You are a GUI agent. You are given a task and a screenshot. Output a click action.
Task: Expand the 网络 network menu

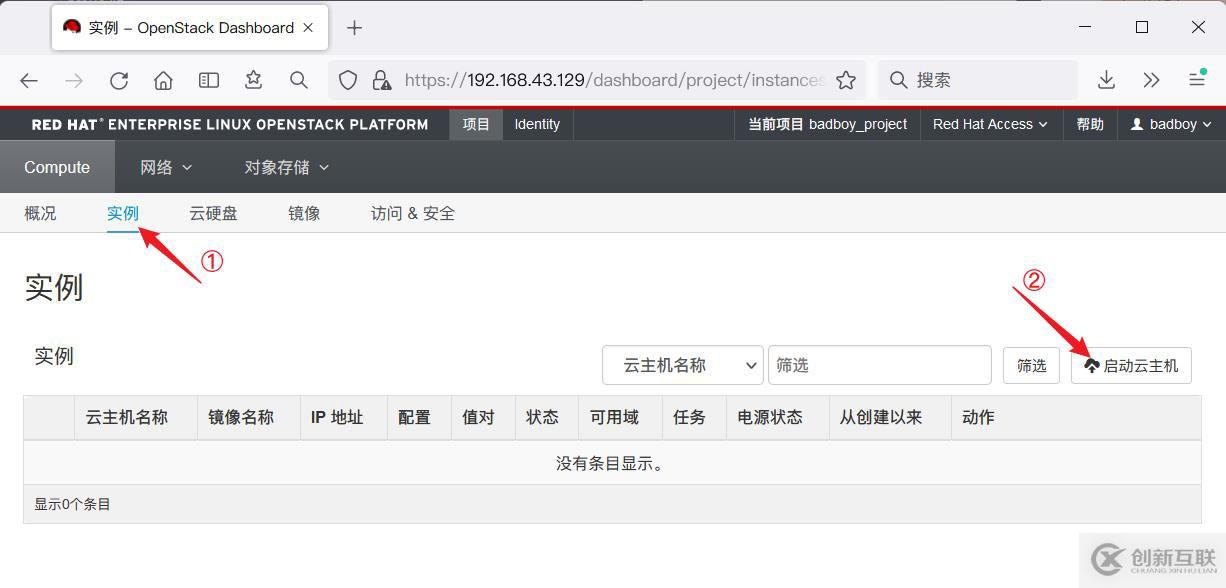coord(166,167)
